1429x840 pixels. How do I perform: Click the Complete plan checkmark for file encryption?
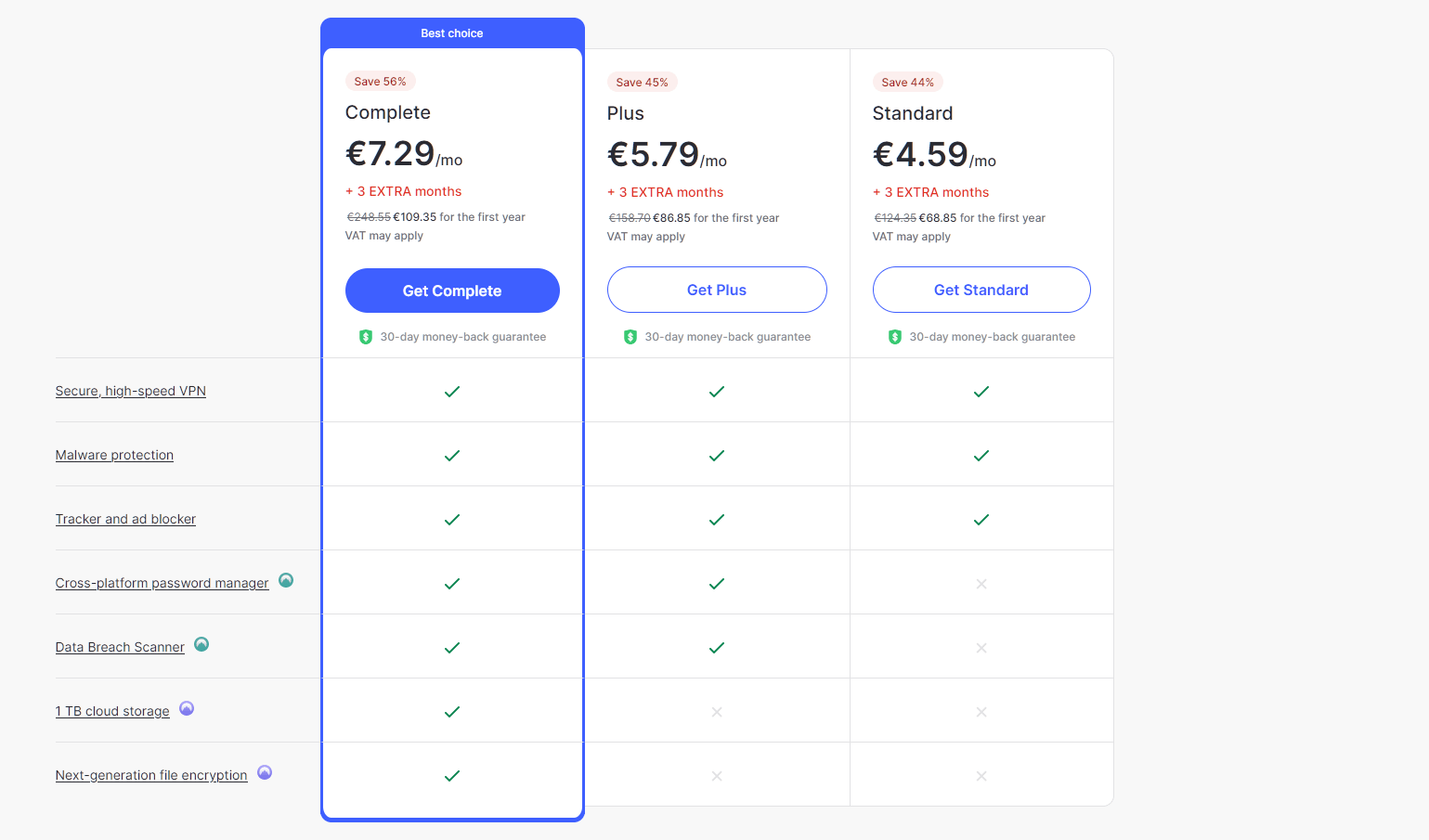(452, 776)
